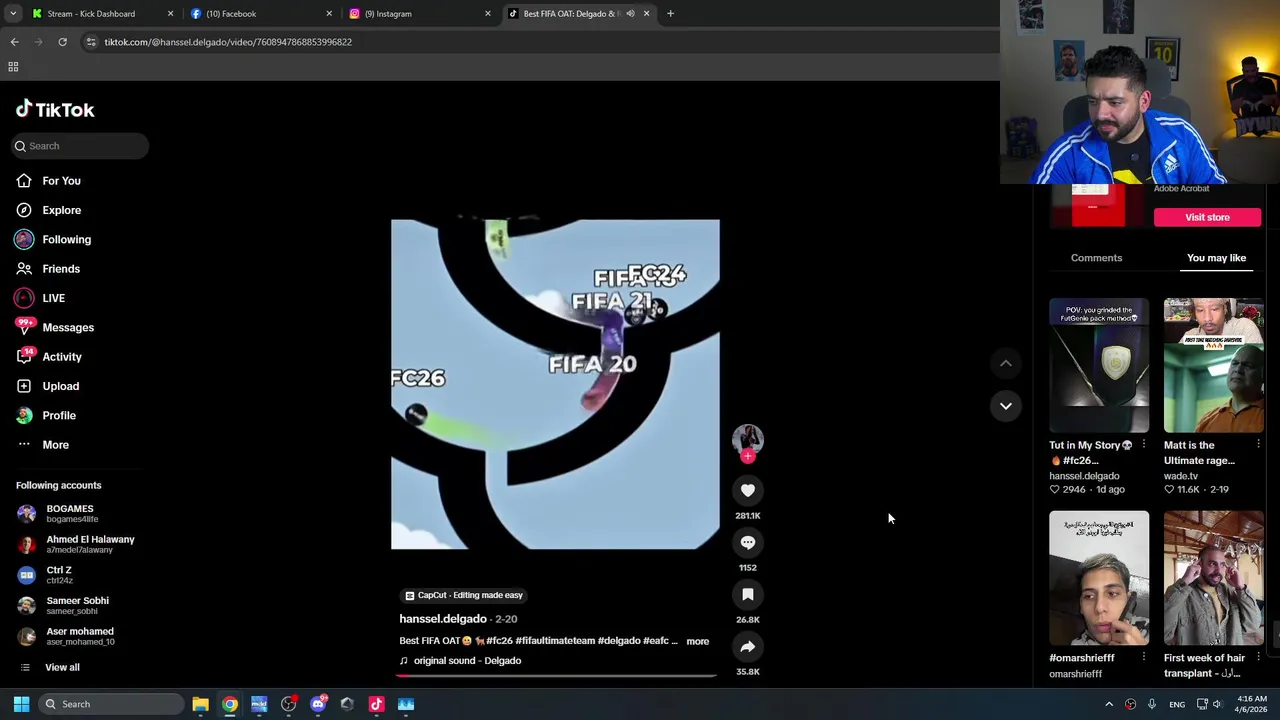Open hanssel.delgado creator profile link
1280x720 pixels.
click(x=443, y=619)
